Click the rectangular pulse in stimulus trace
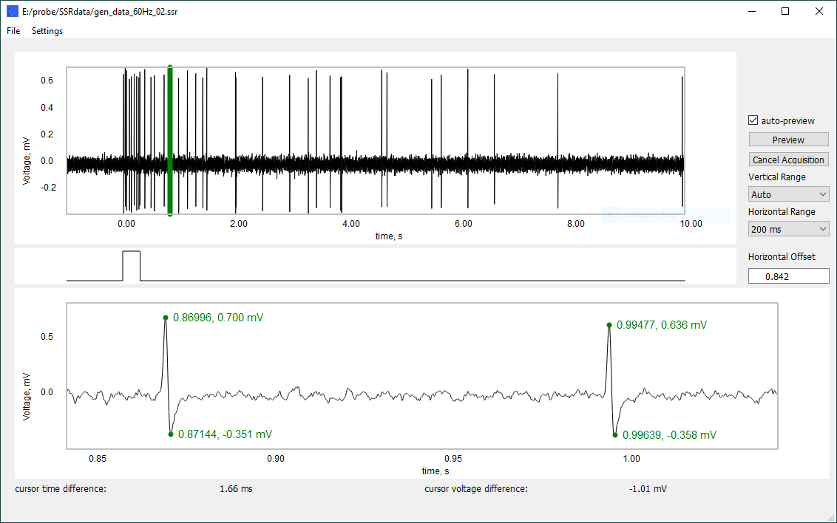Screen dimensions: 837x523 [x=131, y=265]
